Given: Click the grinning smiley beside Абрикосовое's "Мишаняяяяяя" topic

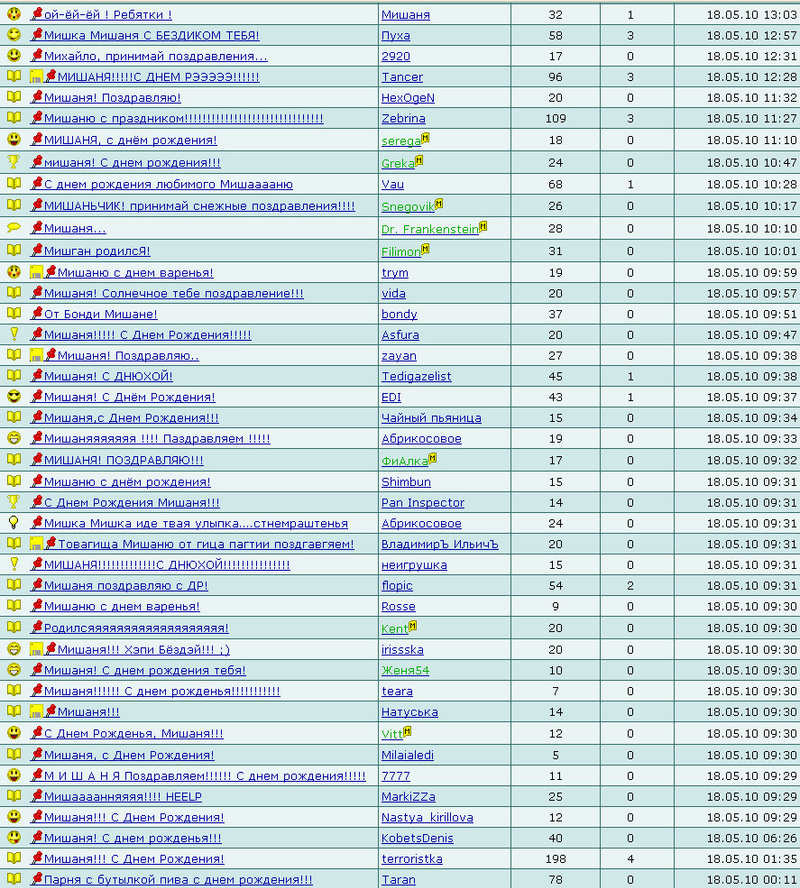Looking at the screenshot, I should point(14,438).
